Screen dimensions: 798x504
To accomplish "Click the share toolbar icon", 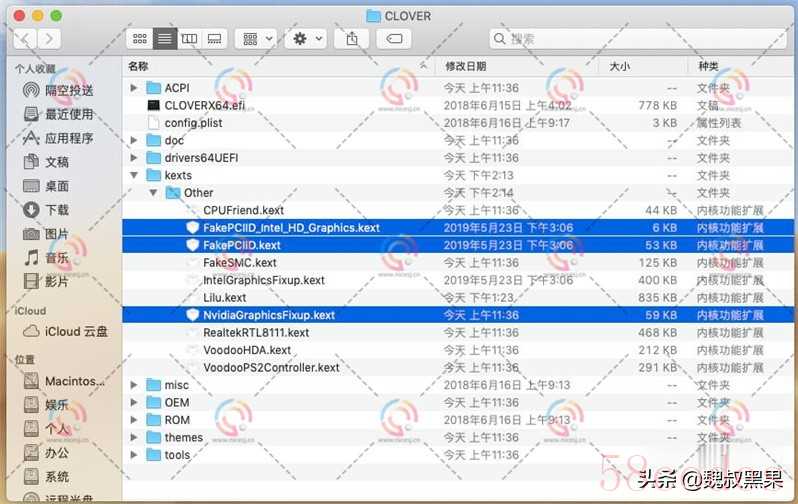I will pos(352,39).
